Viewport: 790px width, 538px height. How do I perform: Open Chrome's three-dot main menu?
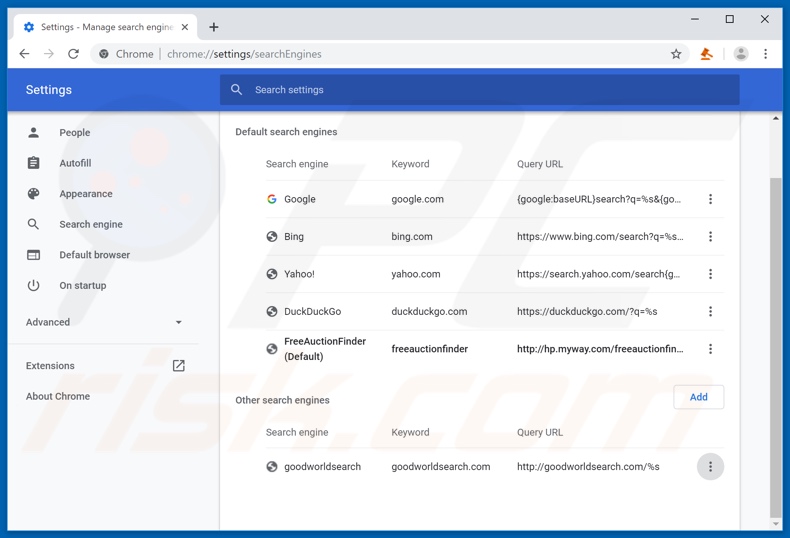(x=765, y=54)
